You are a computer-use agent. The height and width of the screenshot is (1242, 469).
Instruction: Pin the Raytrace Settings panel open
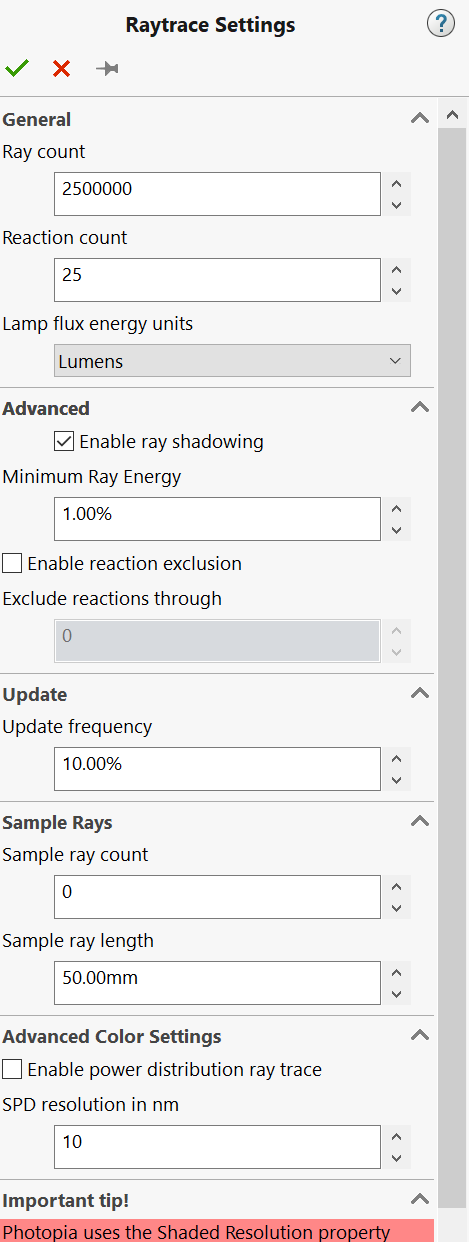(107, 68)
